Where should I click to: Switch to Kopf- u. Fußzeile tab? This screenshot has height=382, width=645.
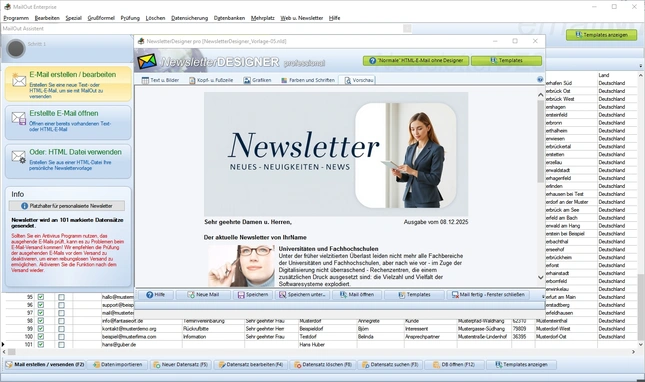click(211, 80)
